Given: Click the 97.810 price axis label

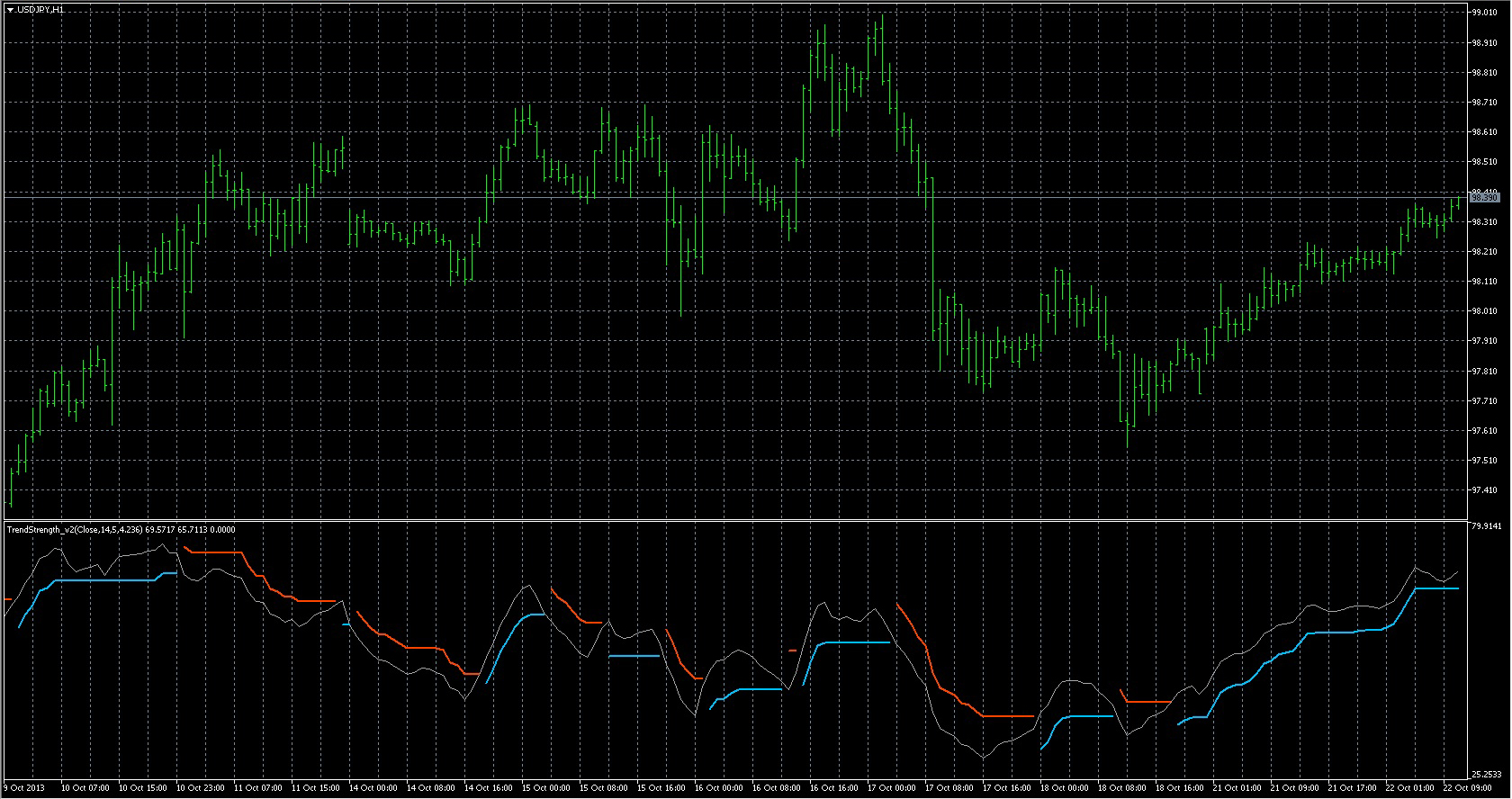Looking at the screenshot, I should 1484,371.
